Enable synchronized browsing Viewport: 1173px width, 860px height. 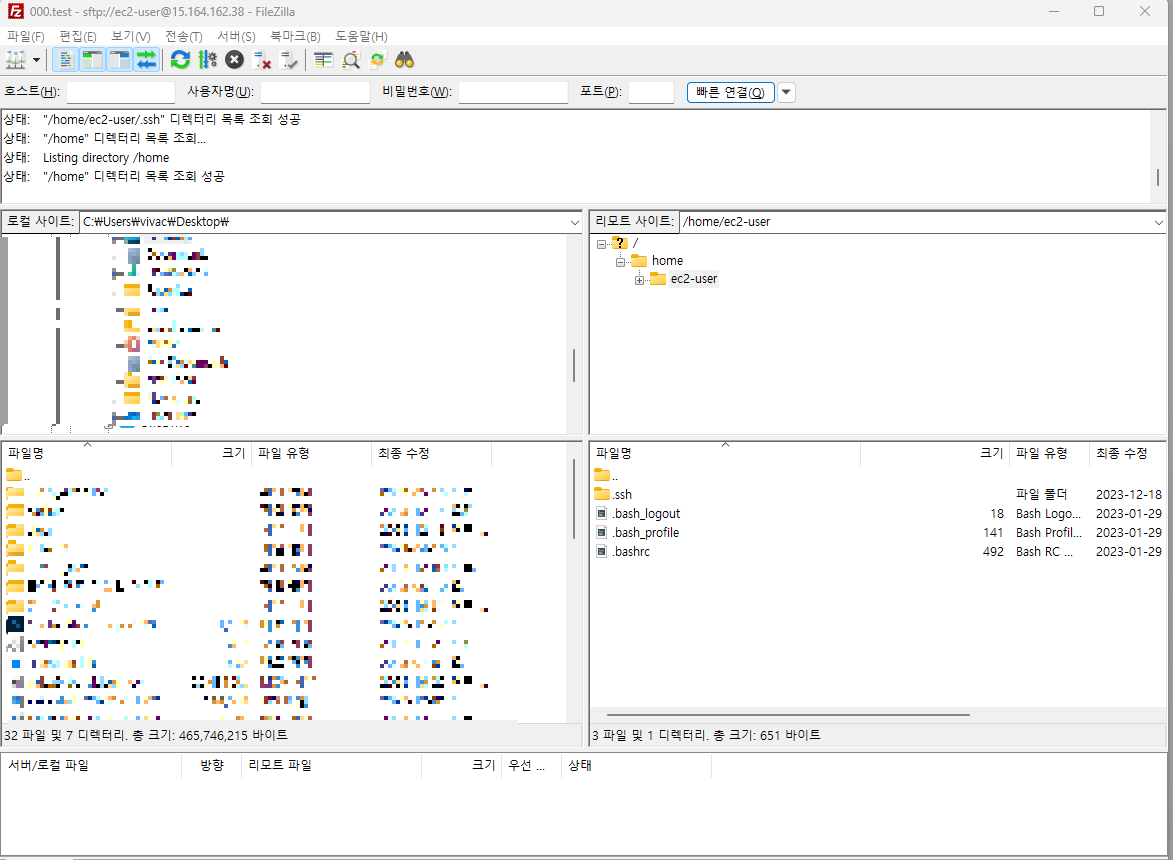tap(378, 60)
